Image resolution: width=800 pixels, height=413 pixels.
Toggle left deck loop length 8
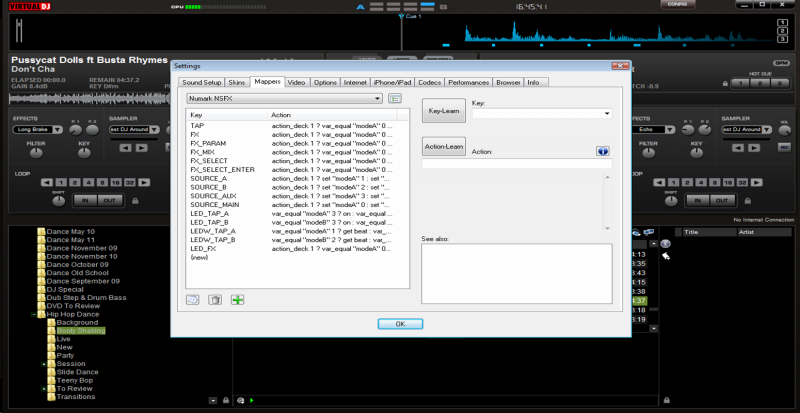coord(102,182)
